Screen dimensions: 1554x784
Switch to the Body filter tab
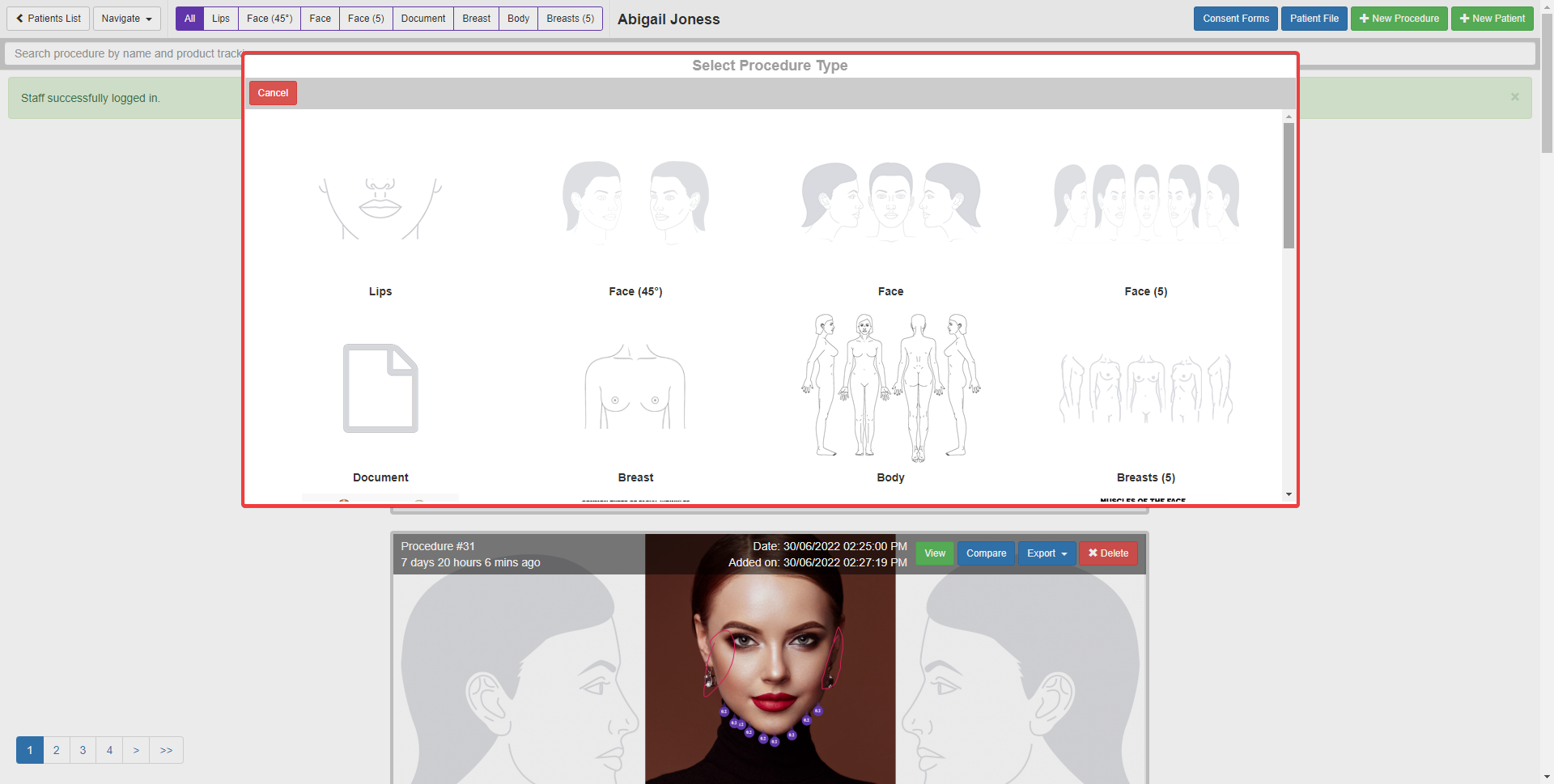tap(518, 19)
